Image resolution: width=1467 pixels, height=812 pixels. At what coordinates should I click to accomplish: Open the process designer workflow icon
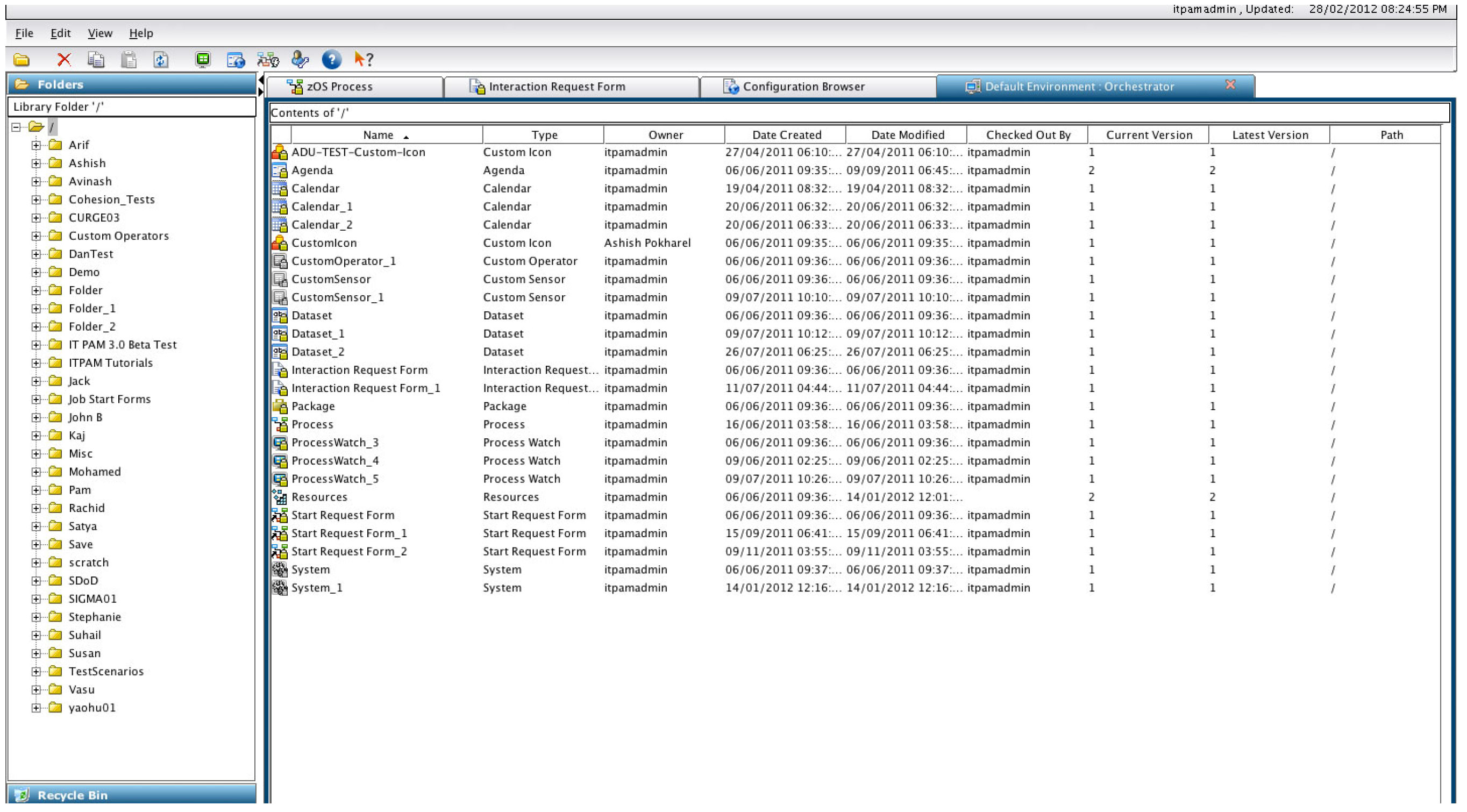click(x=267, y=60)
